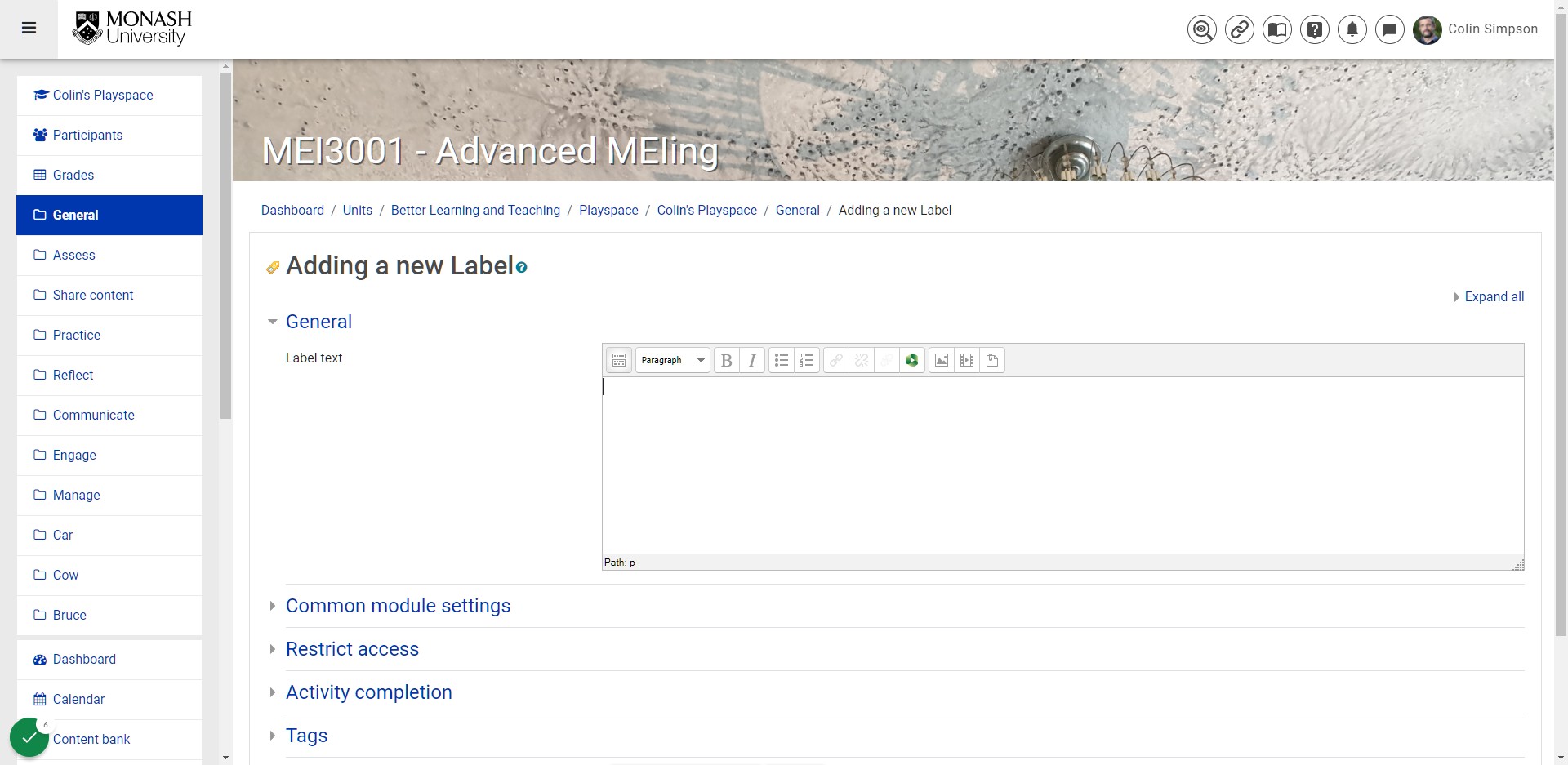Select the Bruce sidebar section
The width and height of the screenshot is (1568, 765).
pyautogui.click(x=109, y=616)
